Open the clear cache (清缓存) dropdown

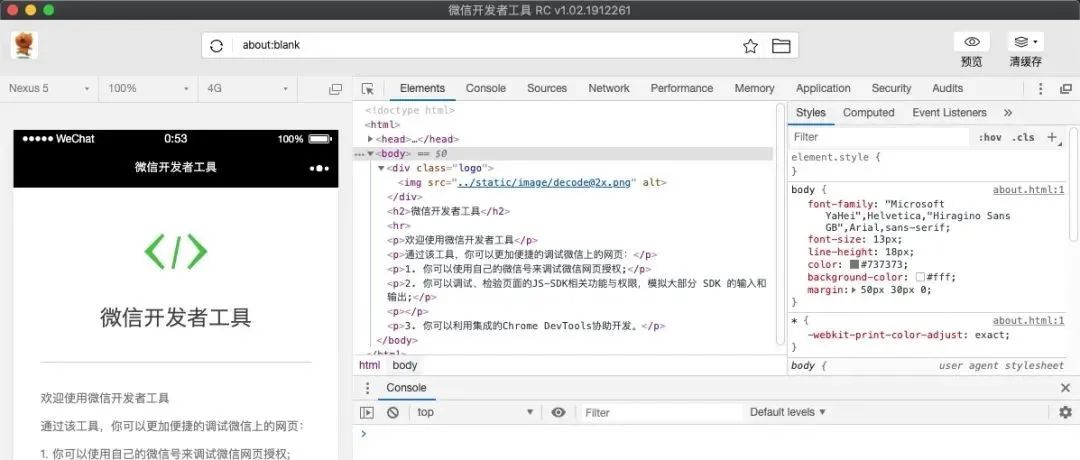(x=1026, y=41)
